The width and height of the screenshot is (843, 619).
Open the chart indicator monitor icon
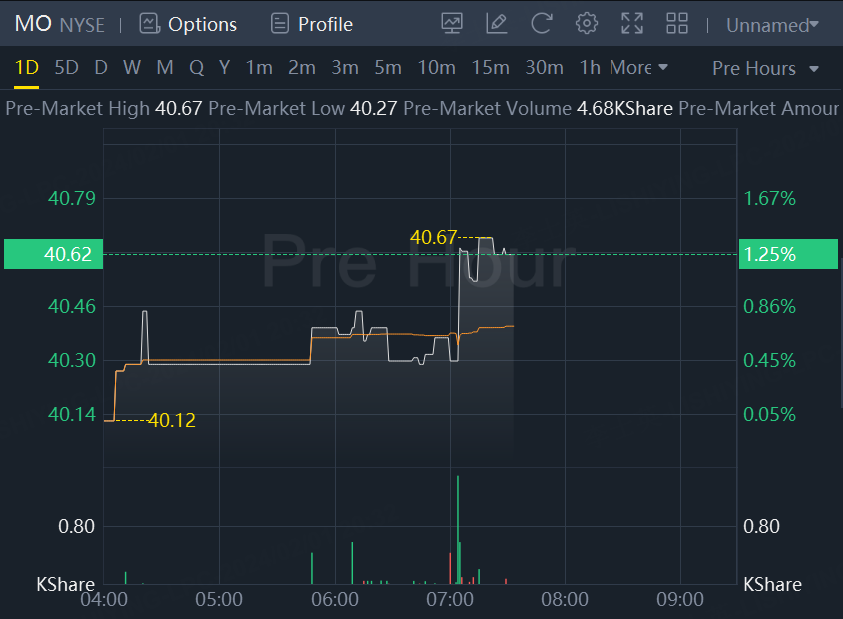point(452,24)
